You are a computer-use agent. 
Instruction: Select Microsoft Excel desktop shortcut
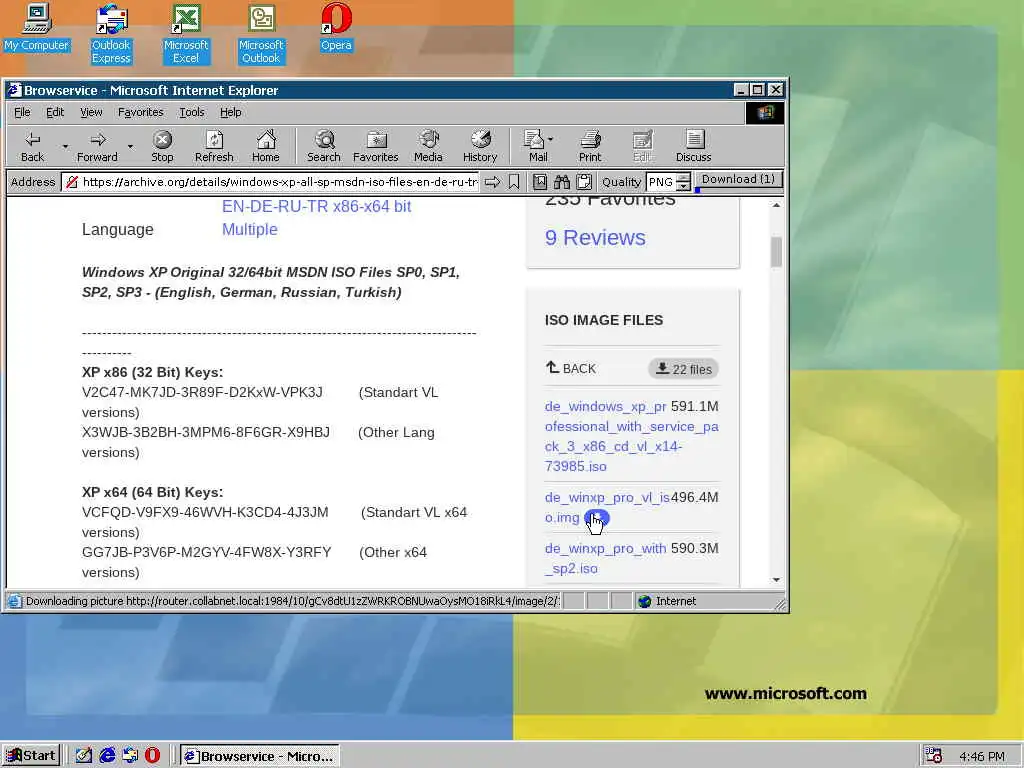tap(186, 34)
